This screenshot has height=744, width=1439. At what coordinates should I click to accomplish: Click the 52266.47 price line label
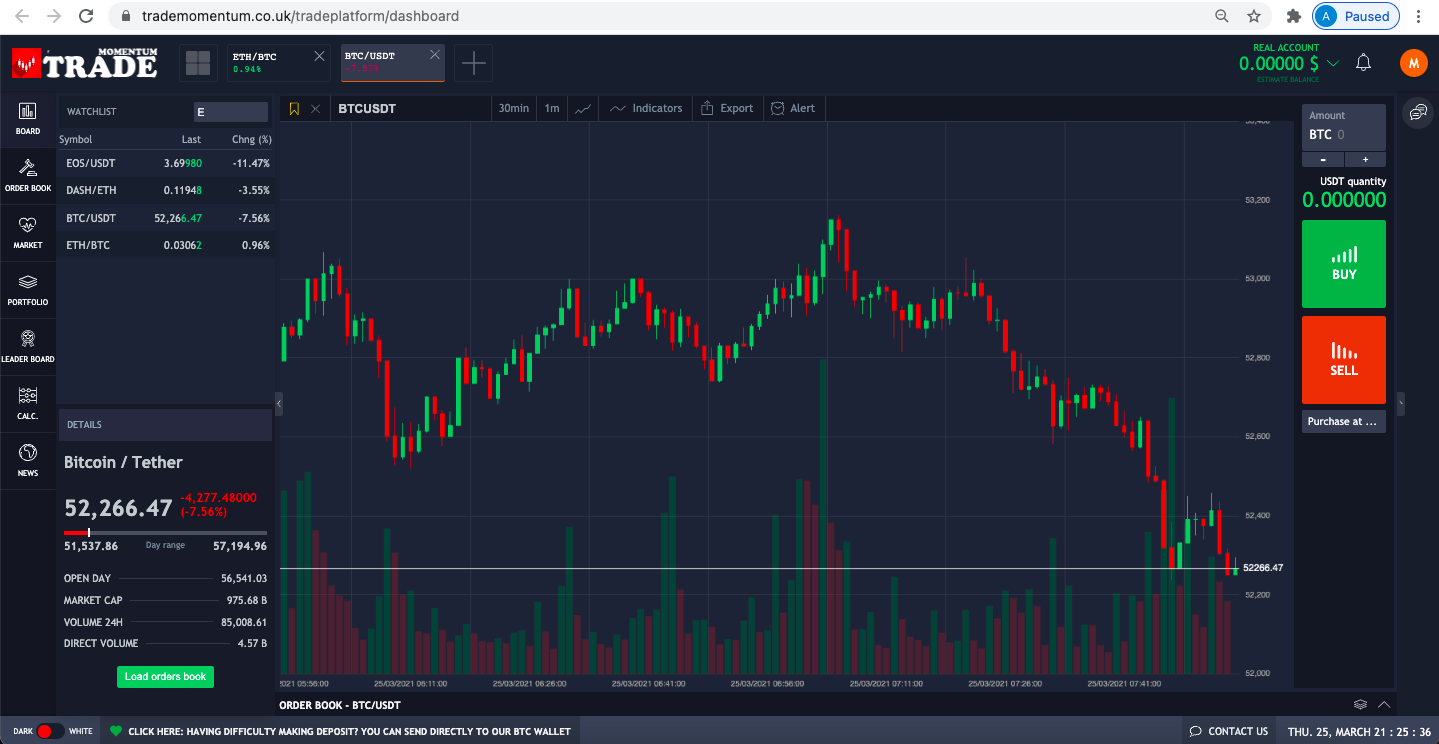(x=1262, y=568)
